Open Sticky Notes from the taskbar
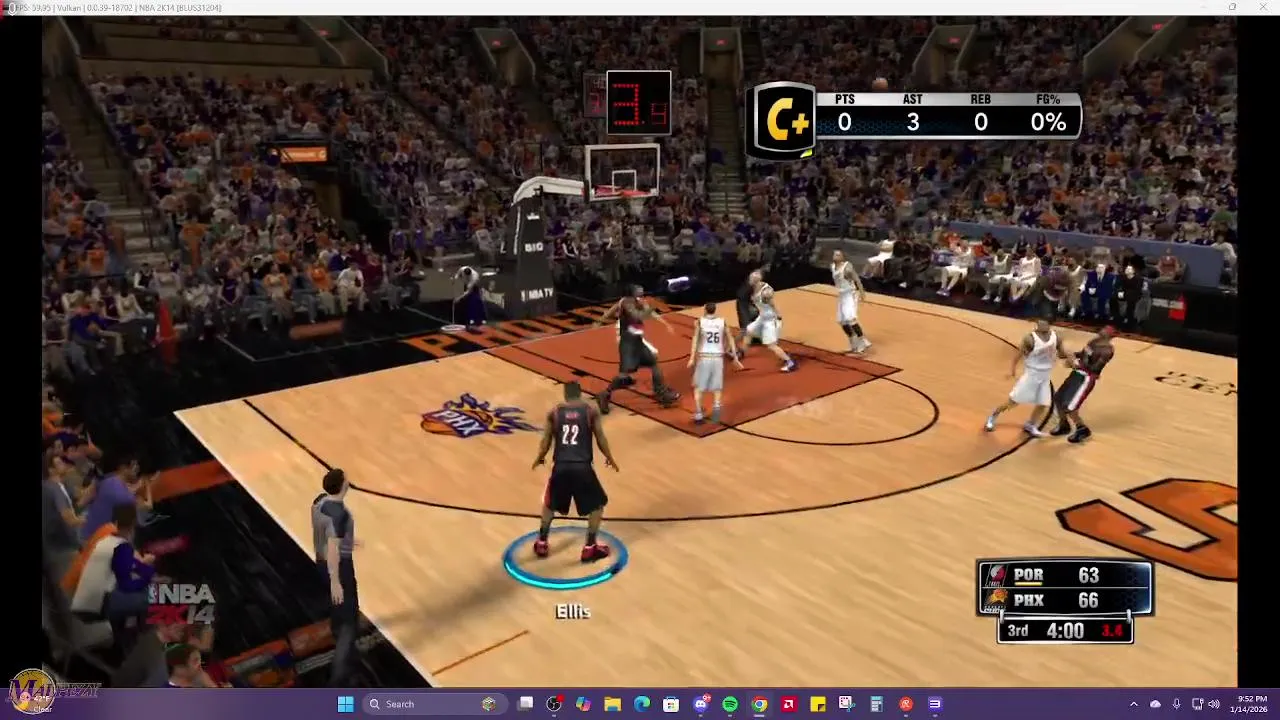This screenshot has height=720, width=1280. [817, 704]
